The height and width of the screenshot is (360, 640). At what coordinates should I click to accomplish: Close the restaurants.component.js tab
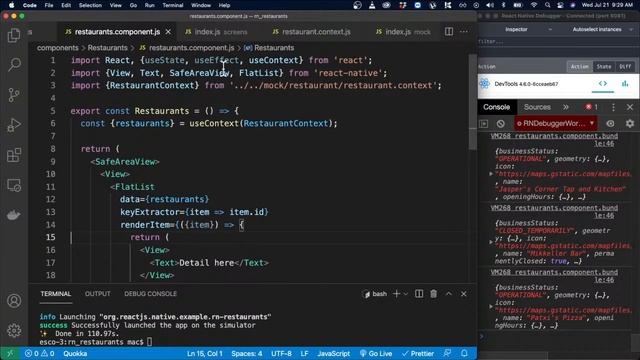pos(168,31)
